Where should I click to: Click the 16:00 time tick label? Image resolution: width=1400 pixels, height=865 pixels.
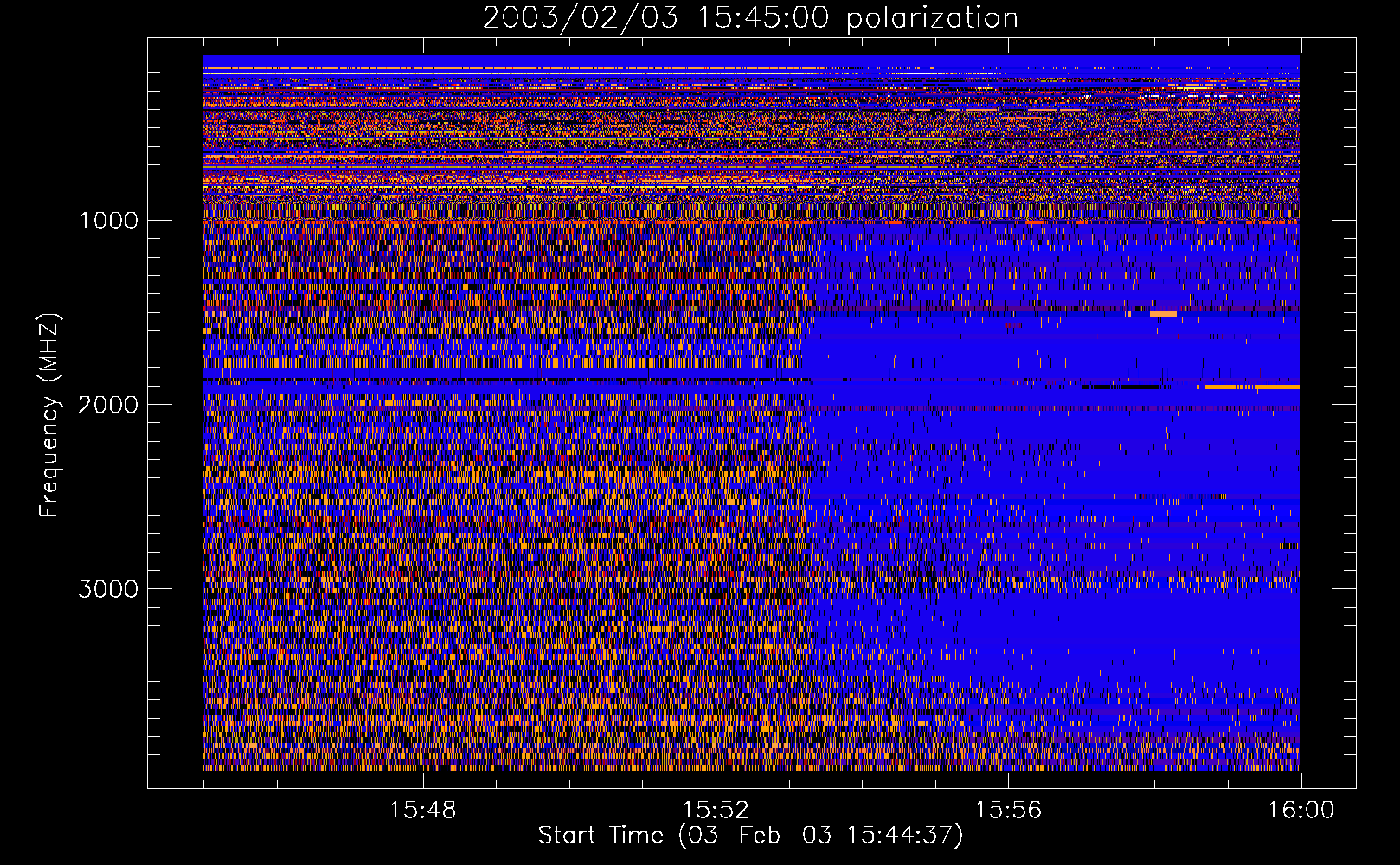point(1300,811)
